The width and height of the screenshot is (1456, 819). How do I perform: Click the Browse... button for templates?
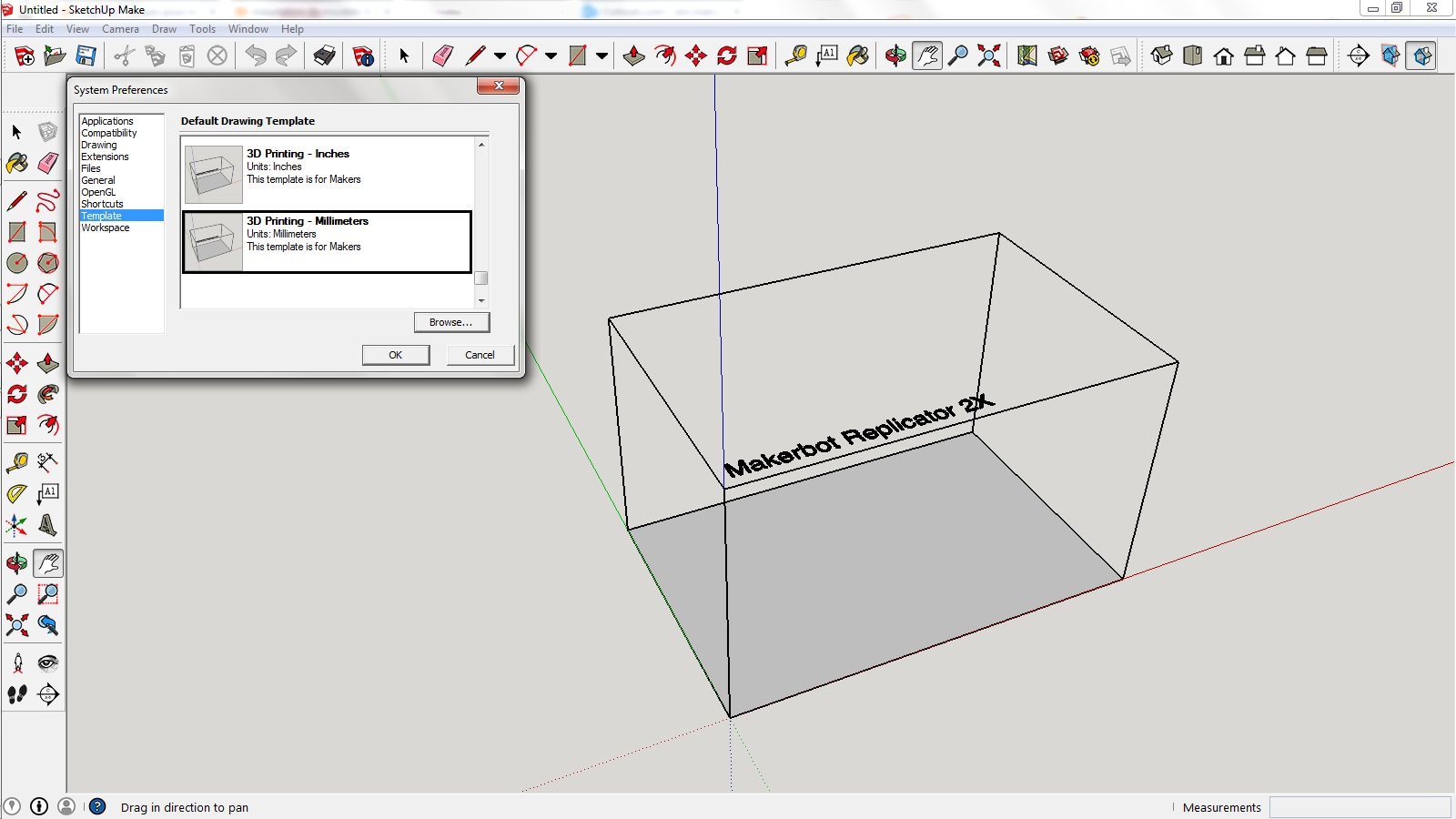click(451, 322)
